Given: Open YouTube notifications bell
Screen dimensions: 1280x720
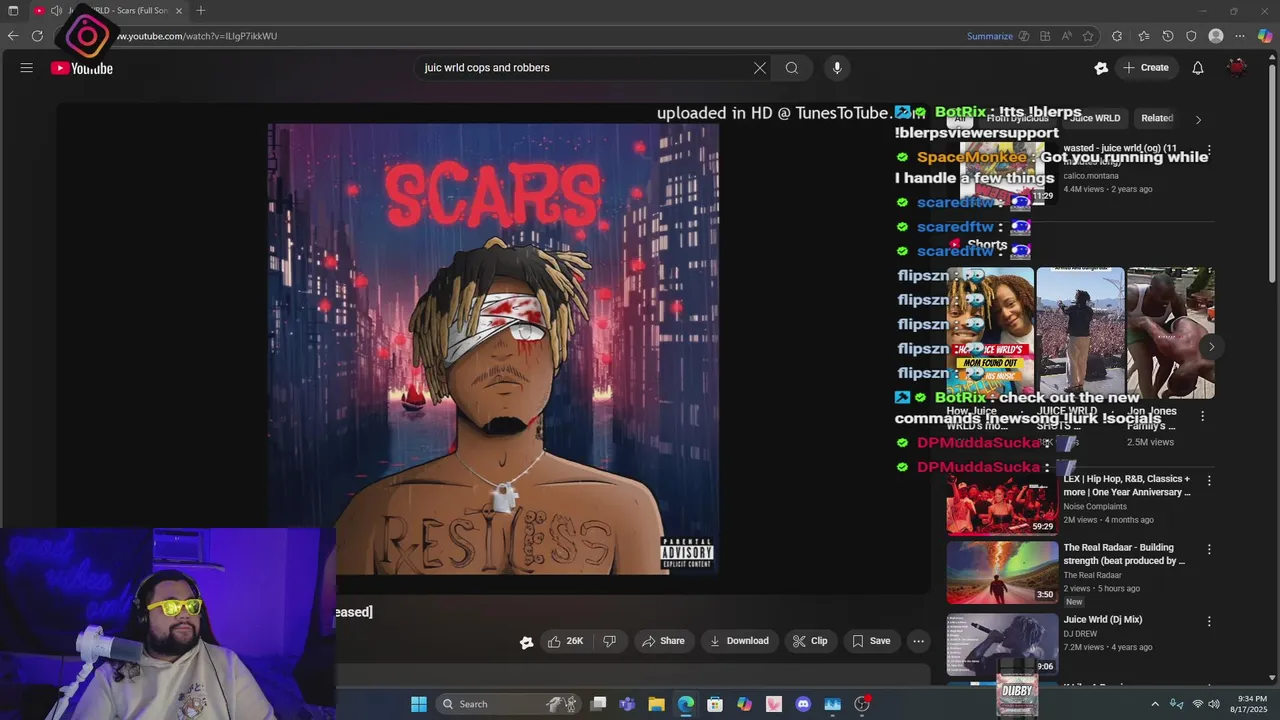Looking at the screenshot, I should (x=1198, y=68).
